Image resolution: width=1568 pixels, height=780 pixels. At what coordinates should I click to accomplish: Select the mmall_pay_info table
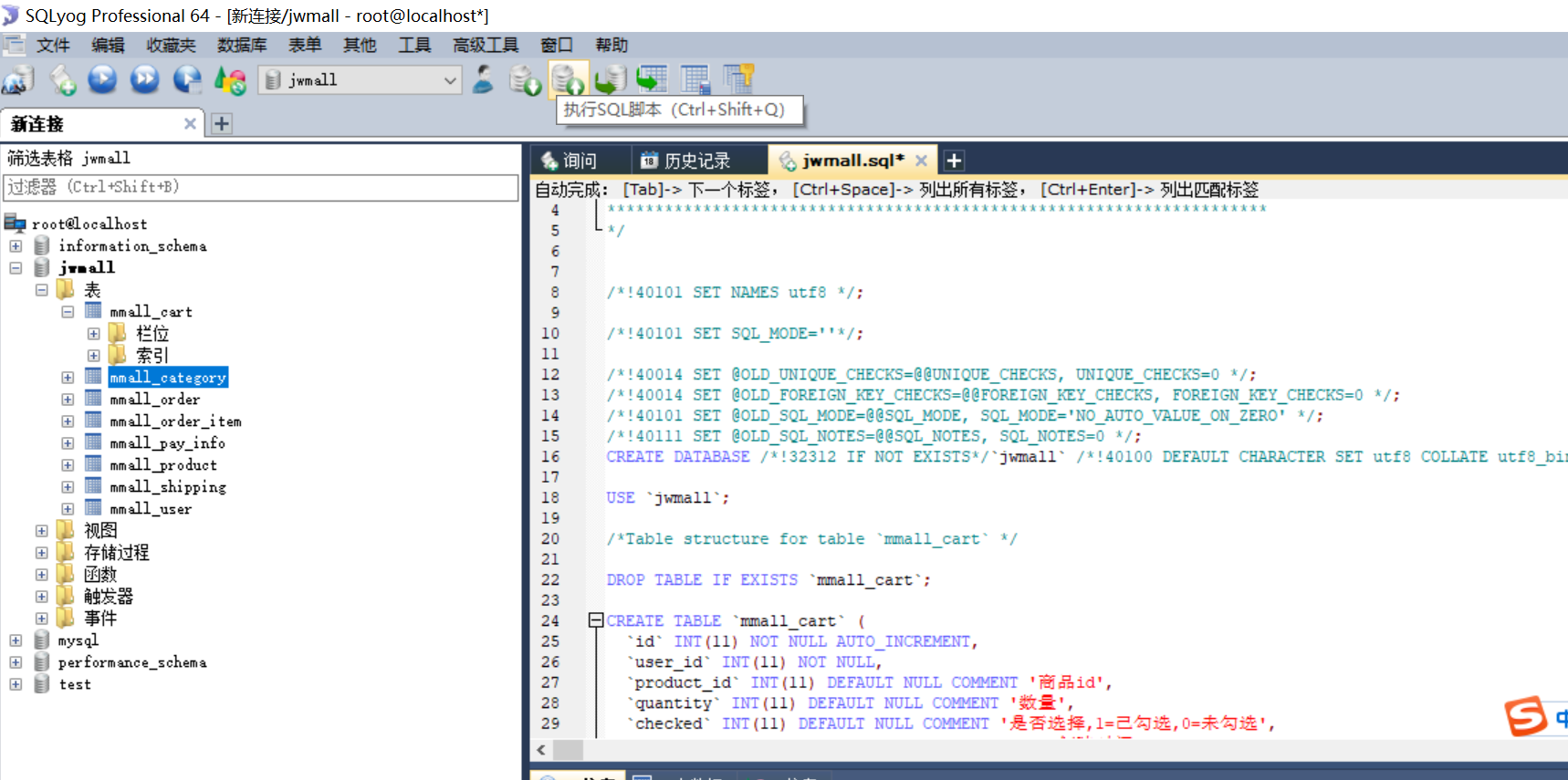(x=168, y=442)
